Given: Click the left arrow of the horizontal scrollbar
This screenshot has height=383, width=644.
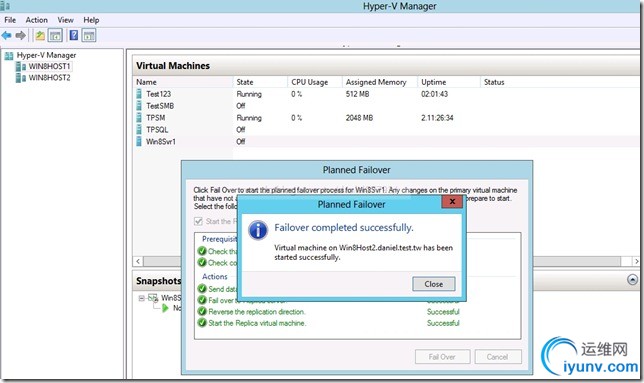Looking at the screenshot, I should [138, 261].
